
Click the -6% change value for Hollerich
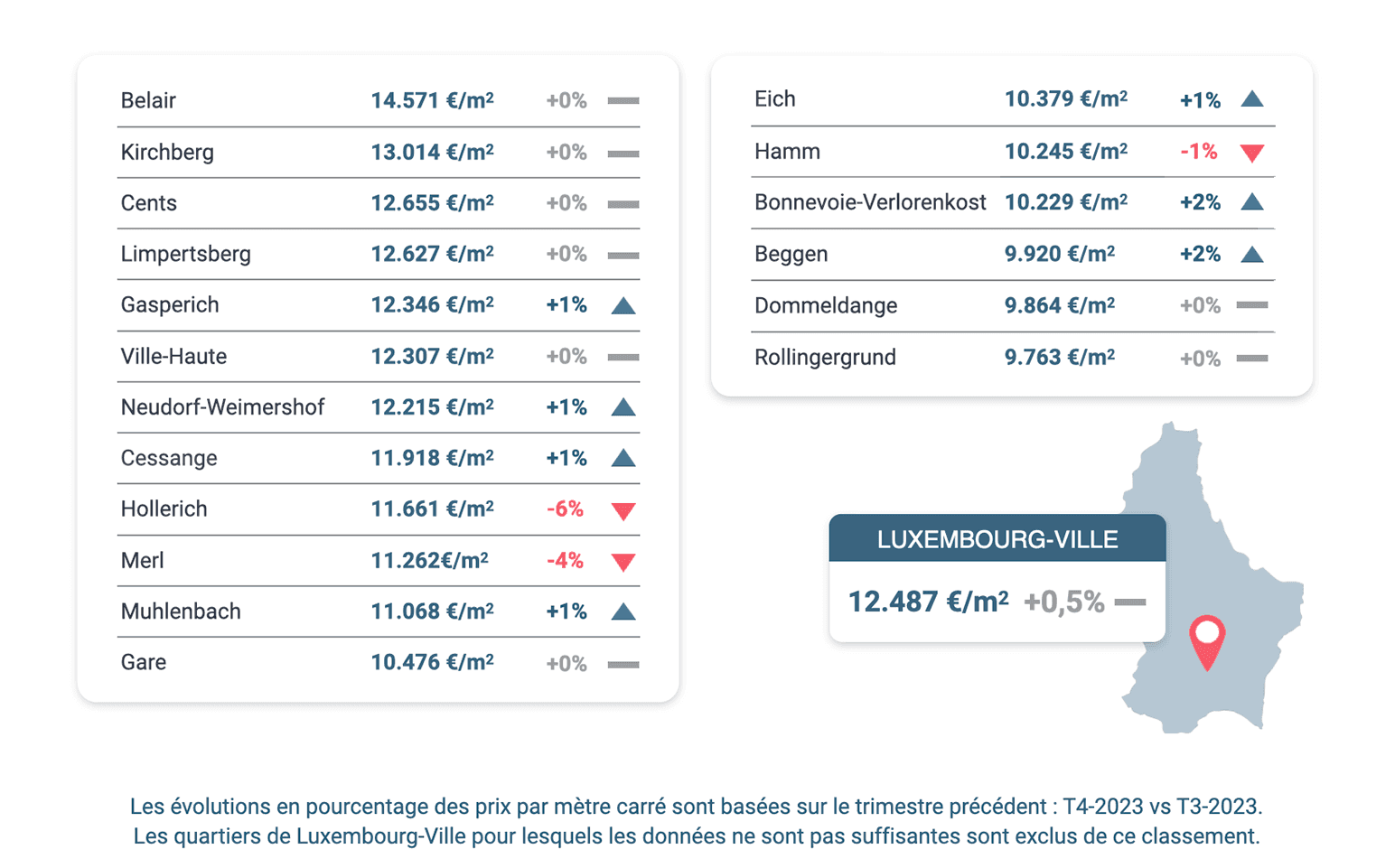click(x=565, y=509)
